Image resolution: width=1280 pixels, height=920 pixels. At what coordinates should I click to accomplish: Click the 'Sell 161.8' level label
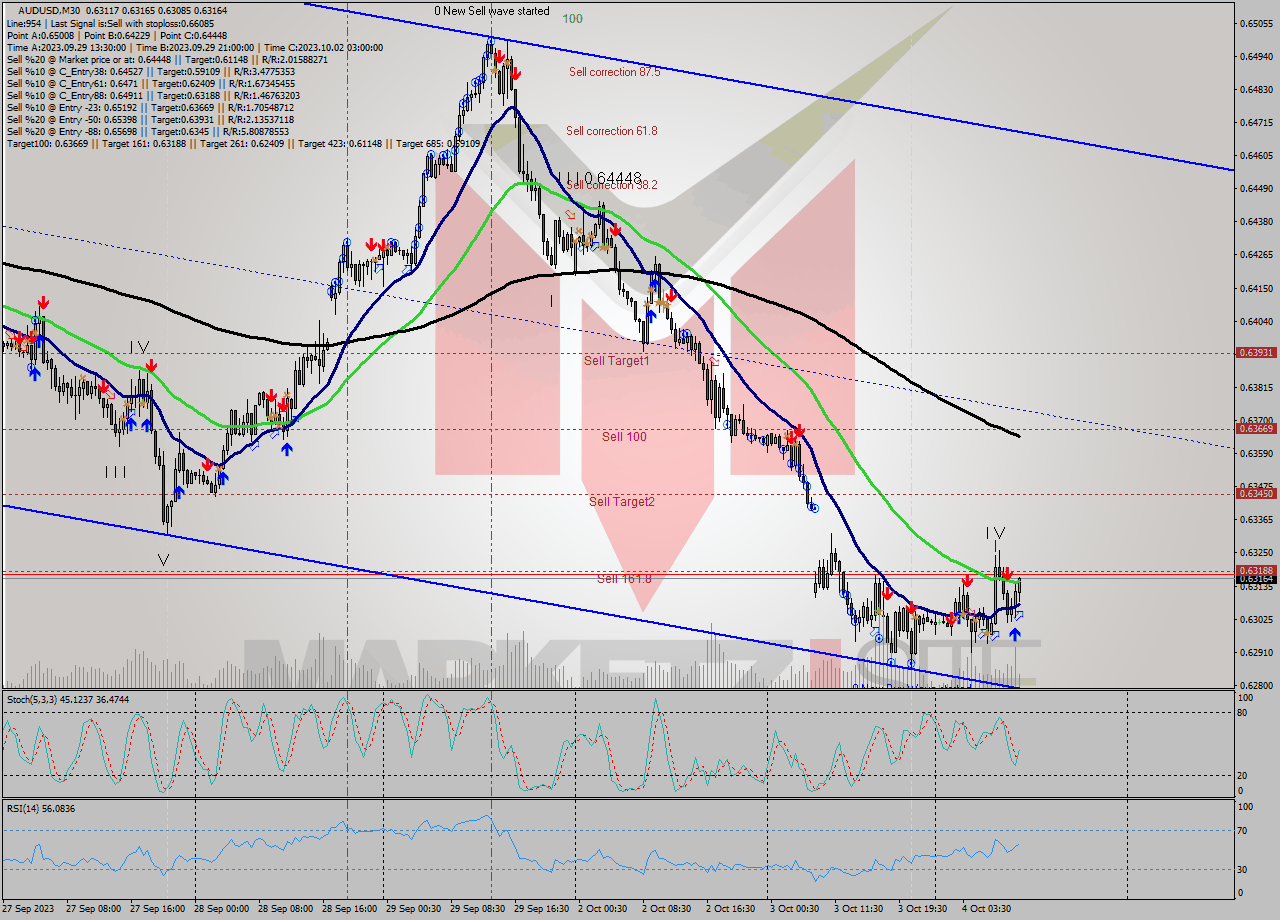[x=624, y=579]
